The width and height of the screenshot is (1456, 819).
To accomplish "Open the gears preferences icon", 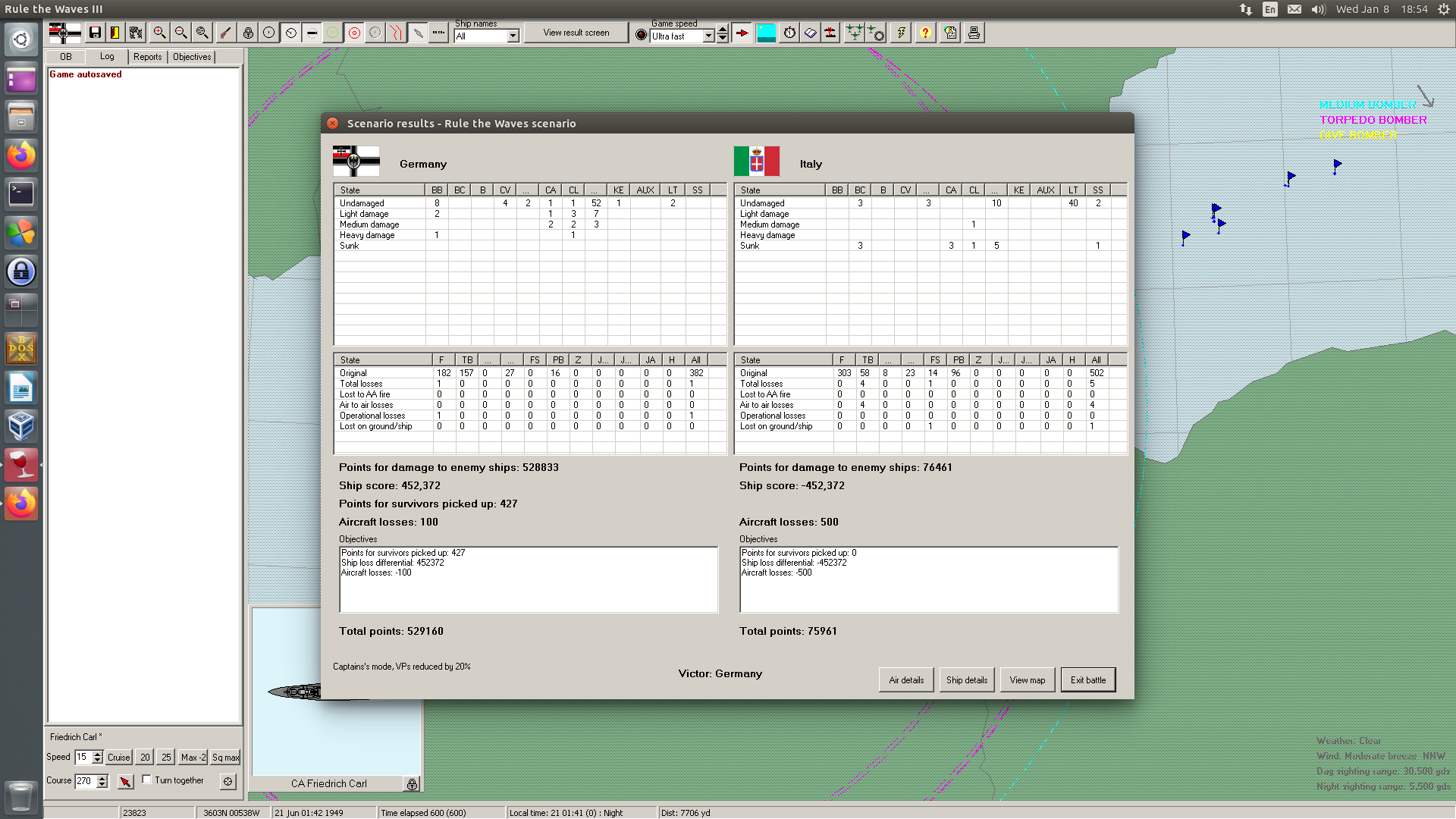I will coord(136,33).
